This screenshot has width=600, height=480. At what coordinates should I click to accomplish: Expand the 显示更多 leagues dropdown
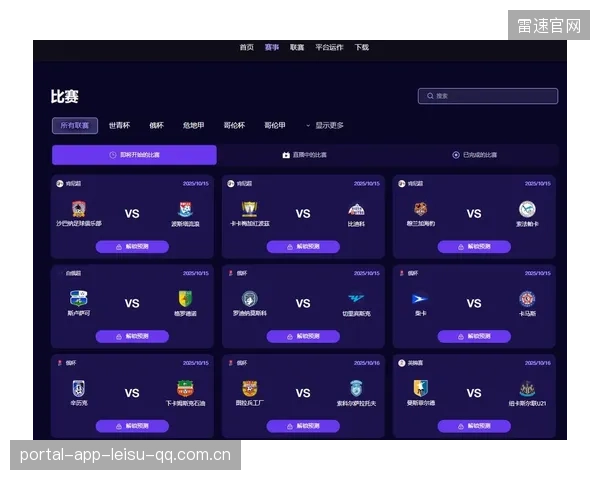tap(325, 126)
